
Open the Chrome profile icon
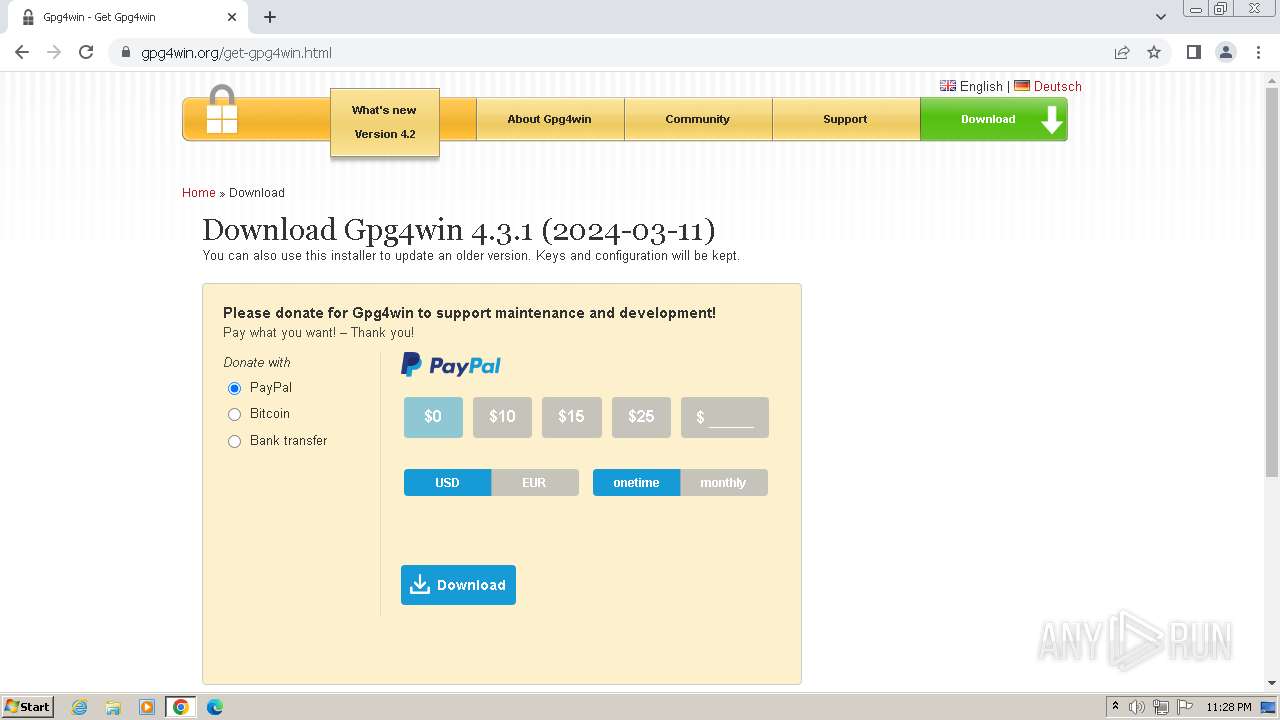pos(1225,52)
